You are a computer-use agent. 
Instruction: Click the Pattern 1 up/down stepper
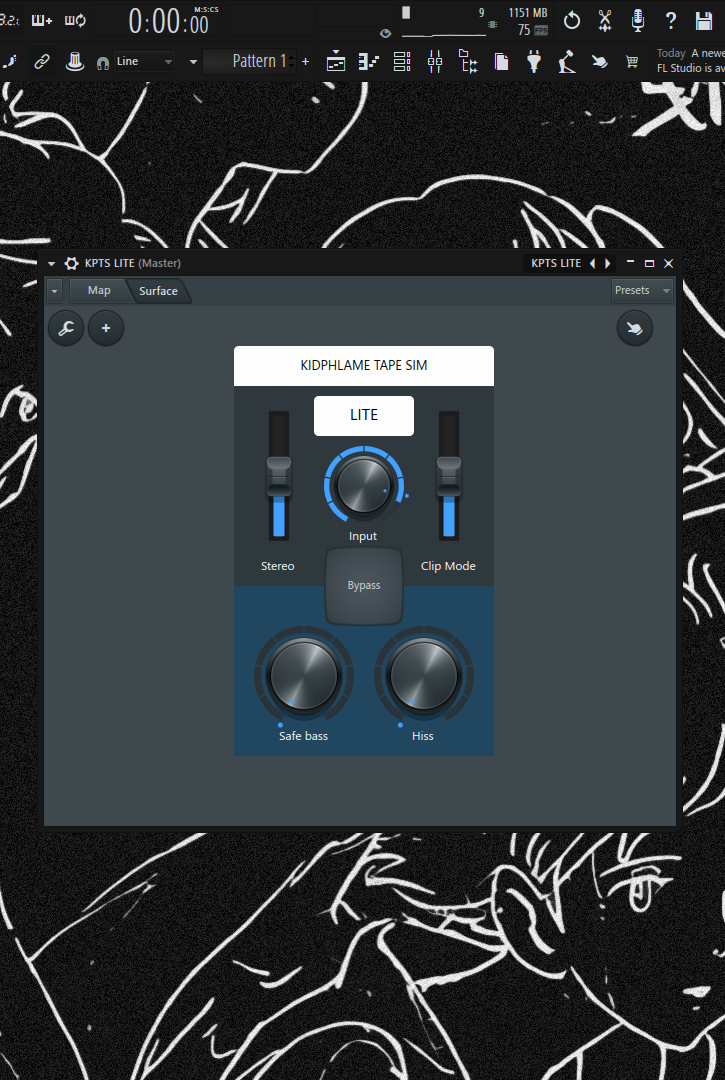coord(292,61)
